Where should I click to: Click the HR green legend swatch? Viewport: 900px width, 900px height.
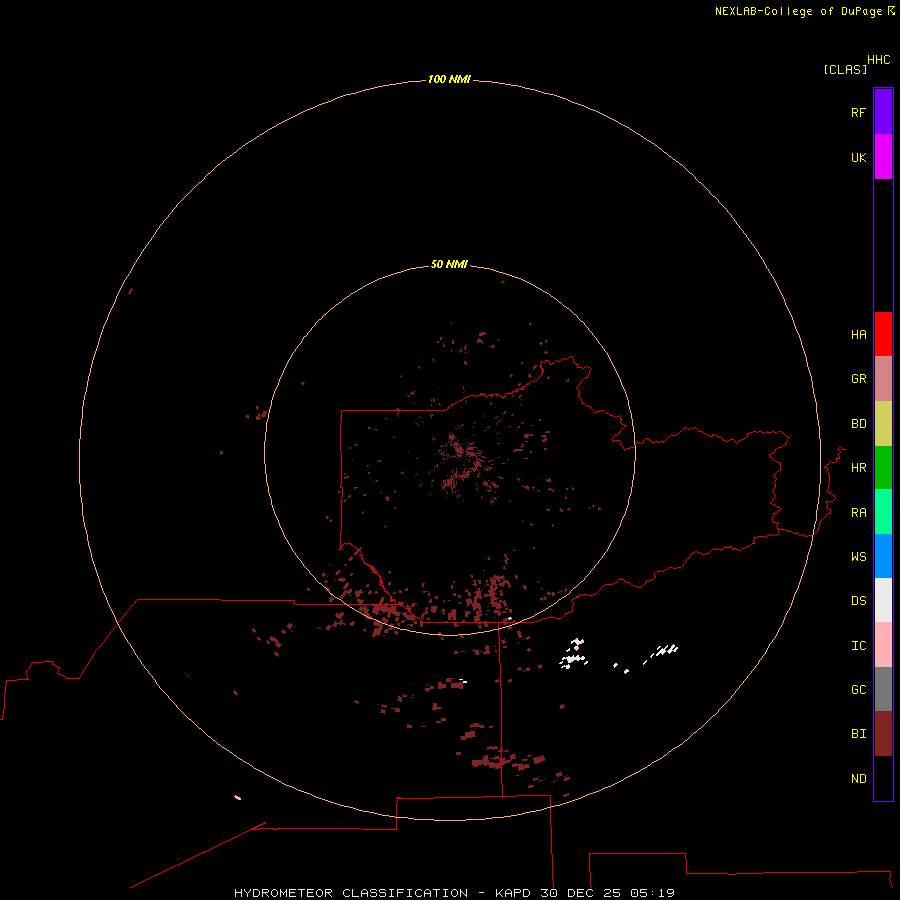click(x=883, y=468)
